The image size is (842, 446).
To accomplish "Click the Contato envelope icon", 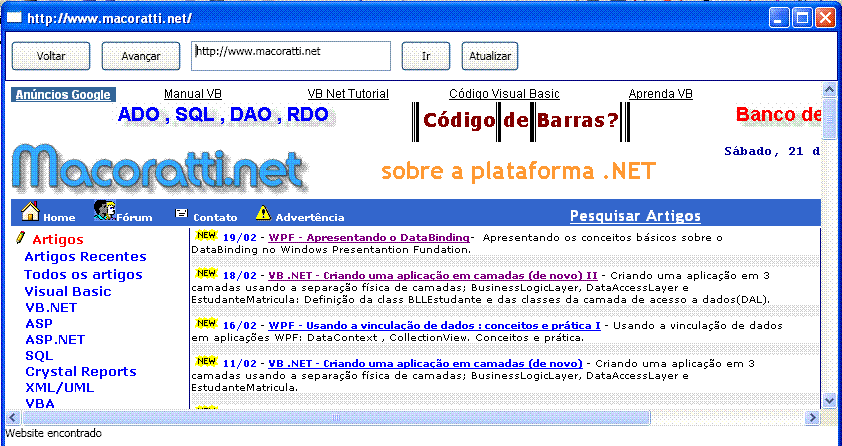I will pyautogui.click(x=182, y=213).
